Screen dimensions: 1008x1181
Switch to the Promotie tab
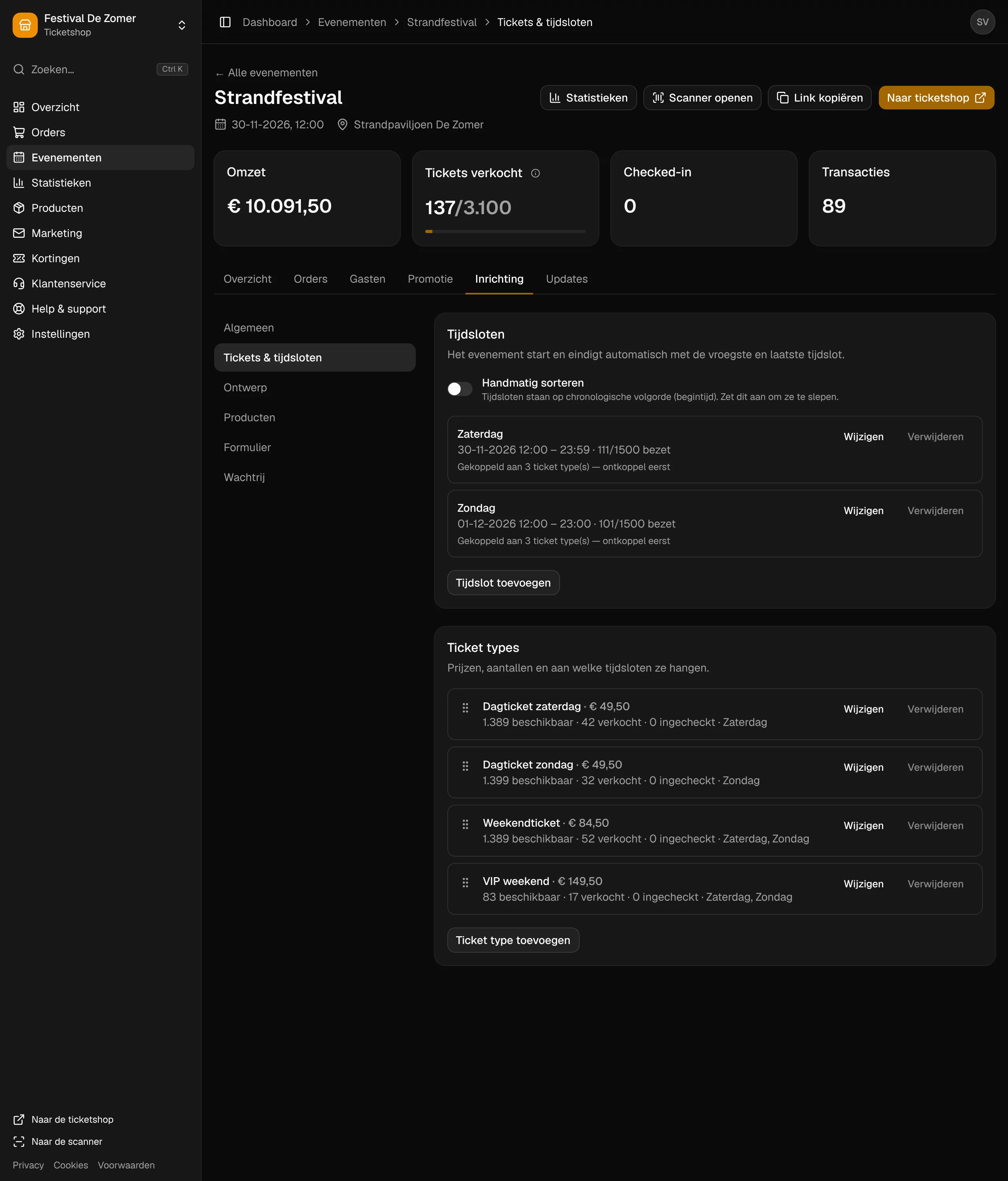(x=430, y=279)
